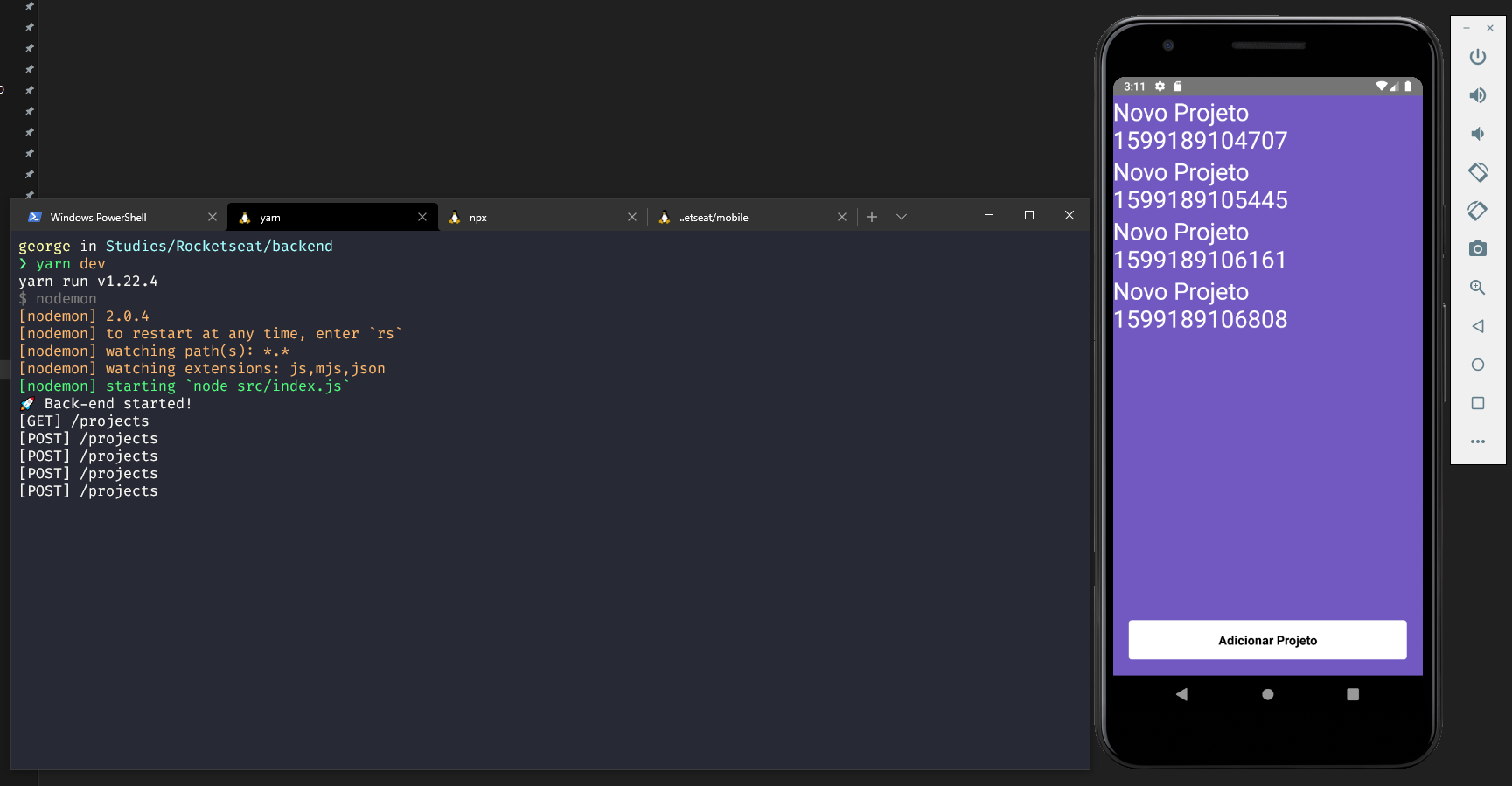Rotate emulator left using rotate icon
Viewport: 1512px width, 786px height.
point(1477,172)
